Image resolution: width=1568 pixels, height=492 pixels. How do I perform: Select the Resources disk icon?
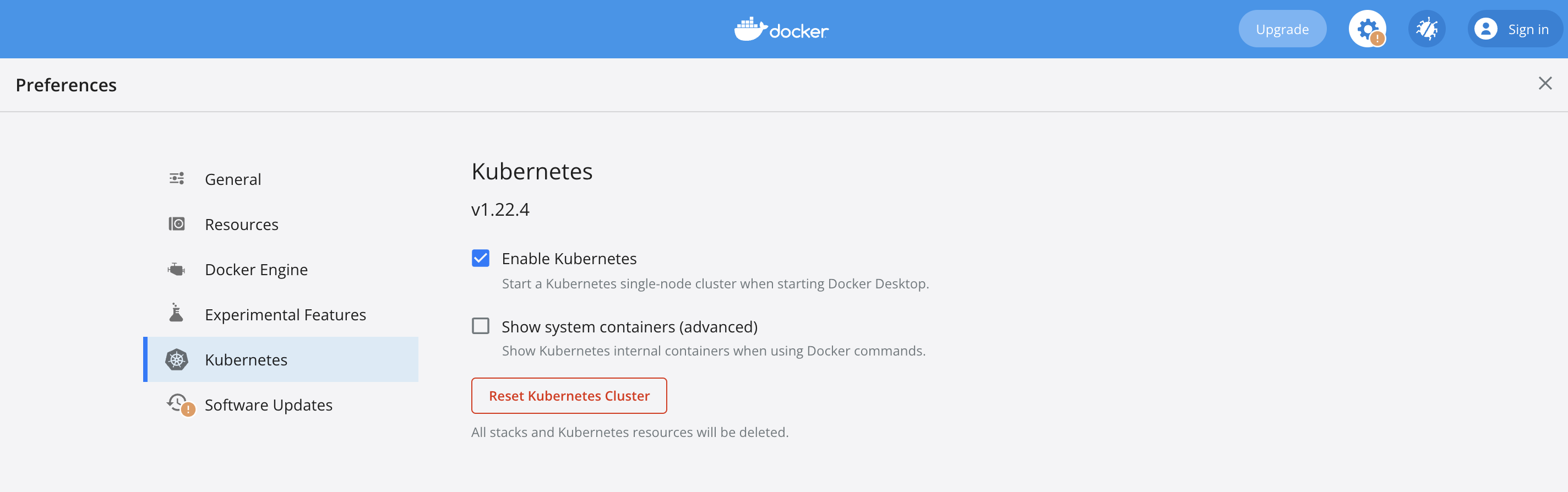click(177, 224)
